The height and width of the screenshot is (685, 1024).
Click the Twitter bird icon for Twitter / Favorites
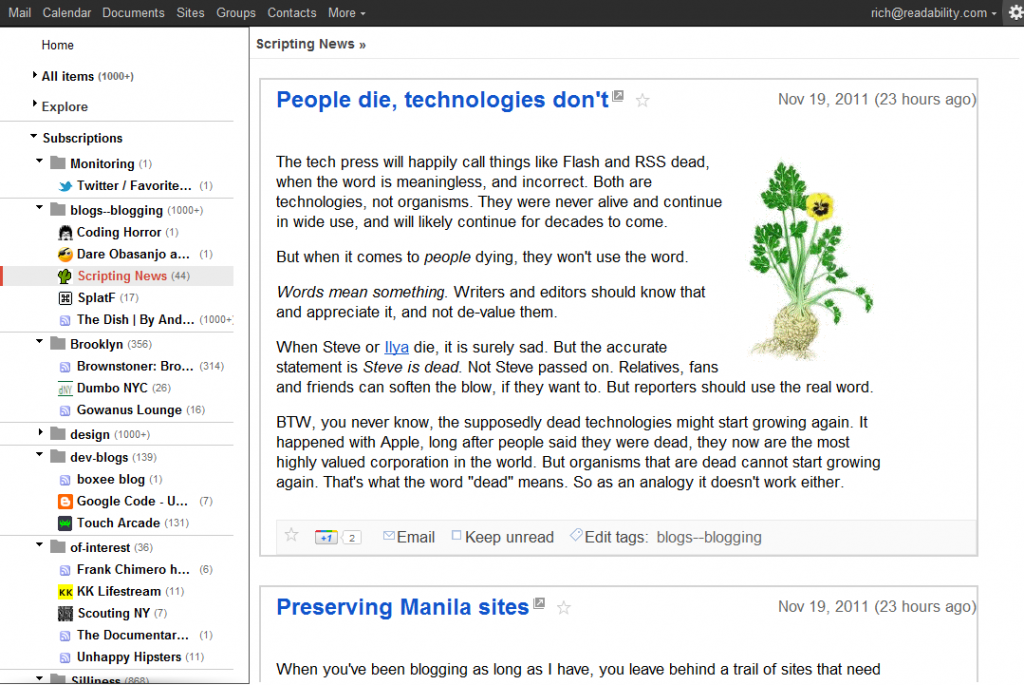pos(65,186)
